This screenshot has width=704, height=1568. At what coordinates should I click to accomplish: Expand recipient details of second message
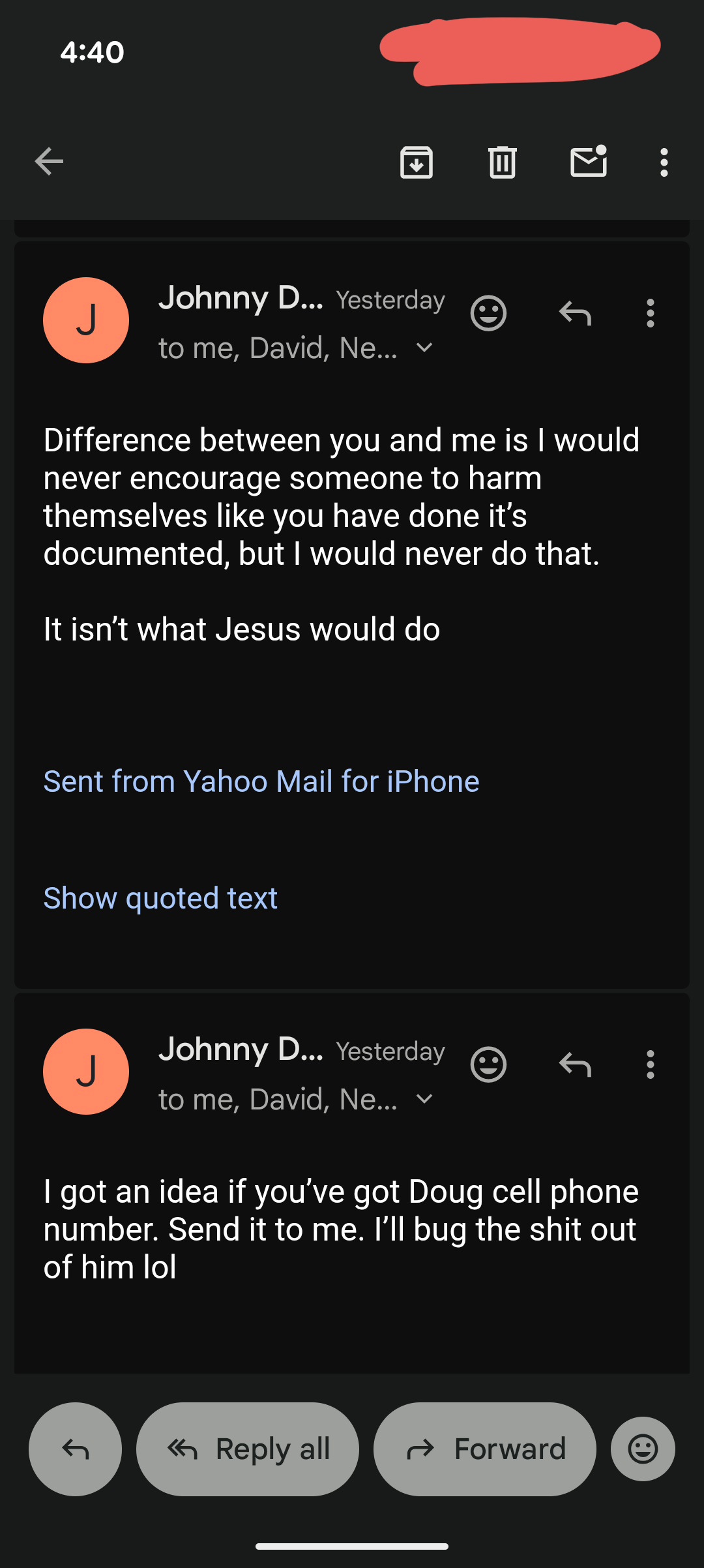pos(424,1100)
